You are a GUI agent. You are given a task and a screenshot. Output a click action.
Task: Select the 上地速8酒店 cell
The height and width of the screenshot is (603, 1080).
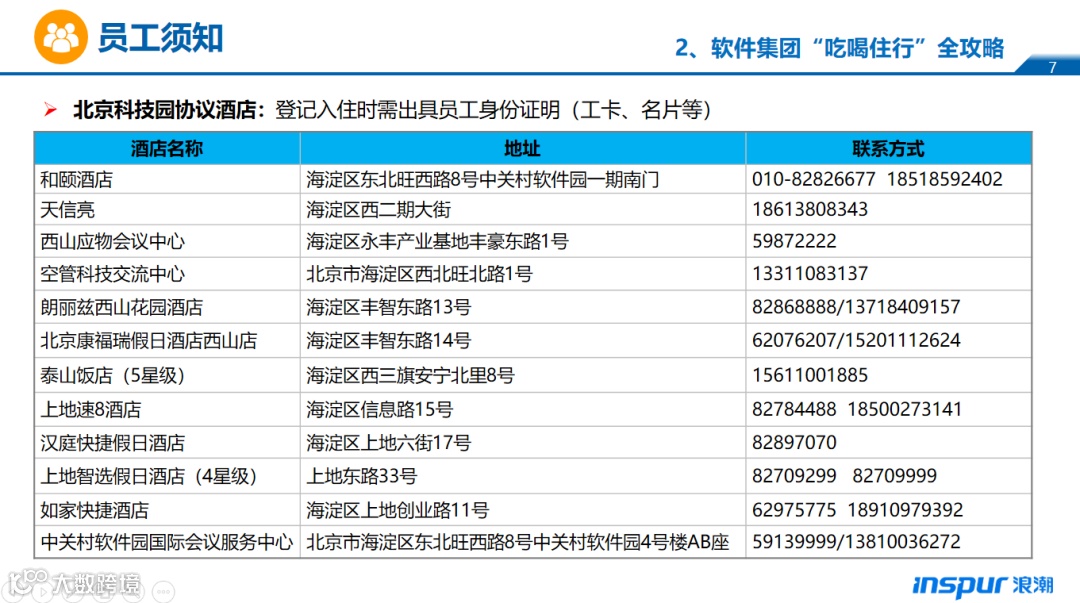(x=167, y=409)
